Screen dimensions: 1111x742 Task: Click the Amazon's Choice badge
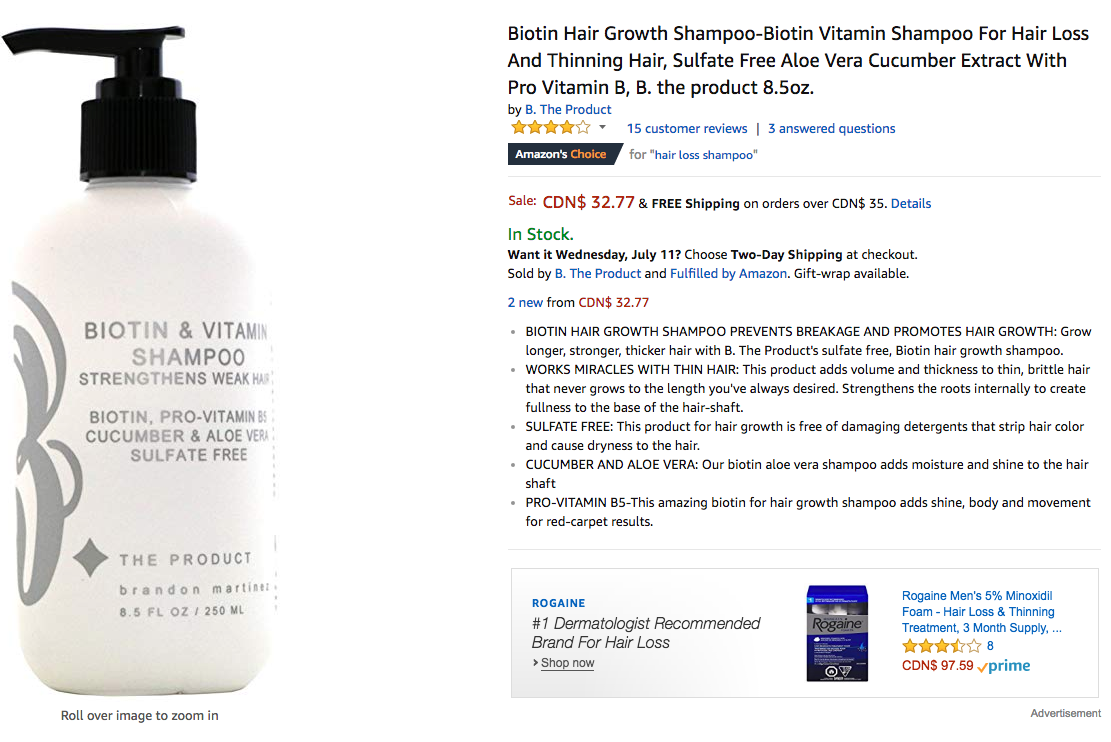[x=563, y=154]
